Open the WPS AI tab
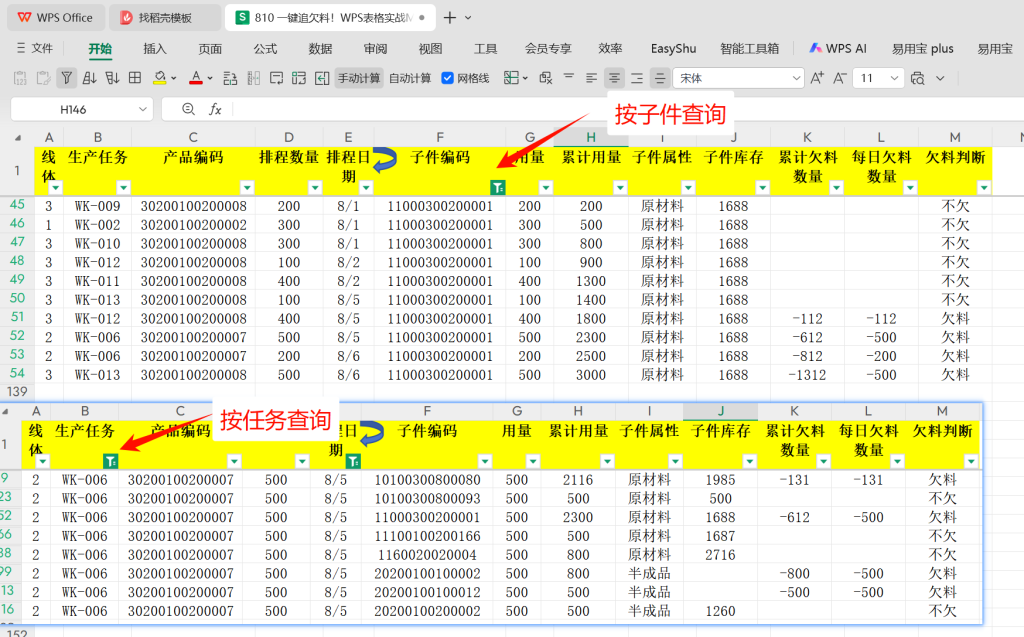Screen dimensions: 1024x637 (x=838, y=48)
